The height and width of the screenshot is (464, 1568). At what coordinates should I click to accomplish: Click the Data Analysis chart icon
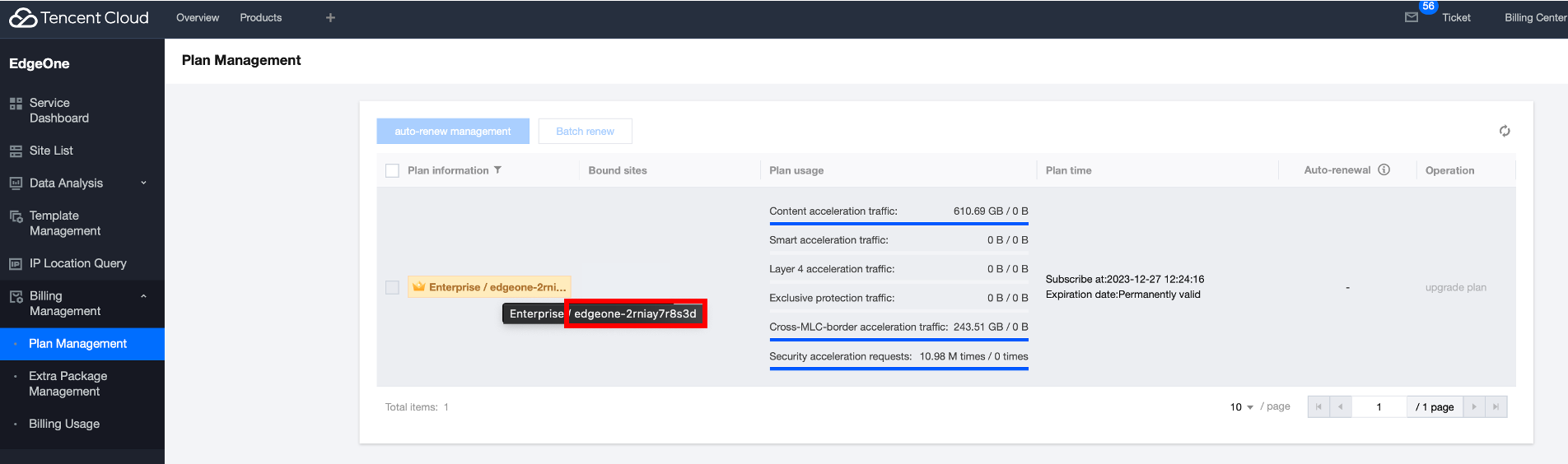(x=16, y=183)
